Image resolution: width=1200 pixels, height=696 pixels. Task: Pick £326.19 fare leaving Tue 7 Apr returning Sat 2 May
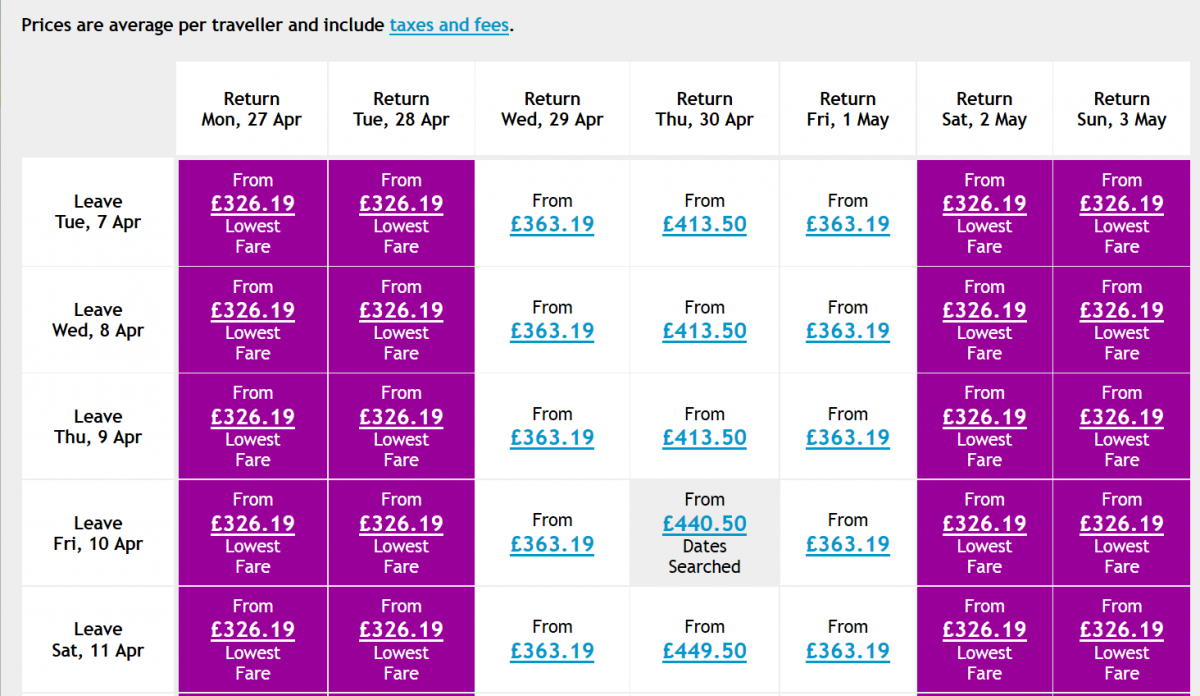pyautogui.click(x=984, y=203)
